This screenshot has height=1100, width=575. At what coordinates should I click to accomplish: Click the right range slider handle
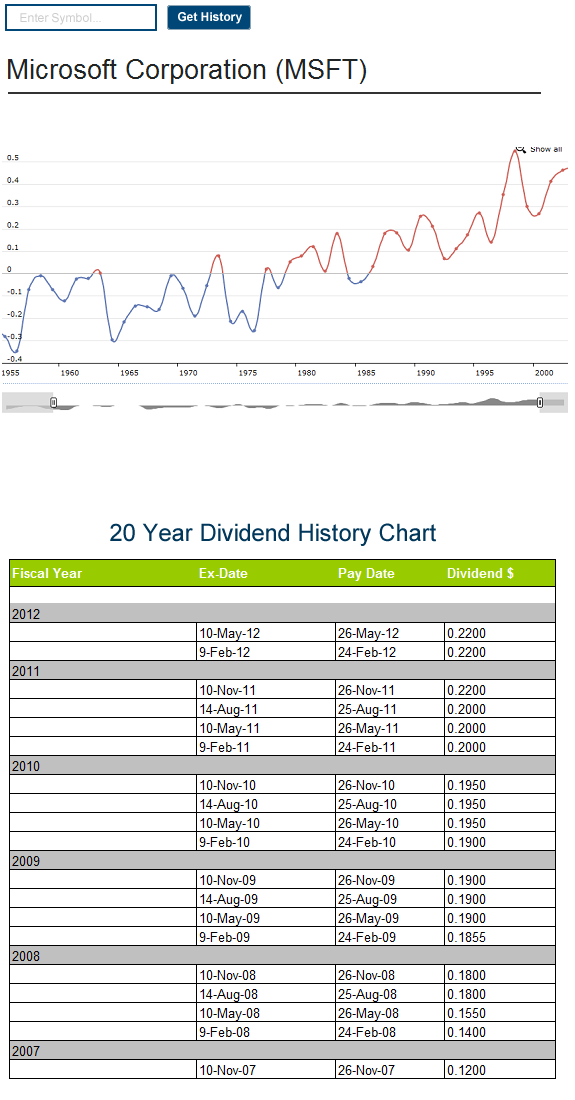click(540, 402)
